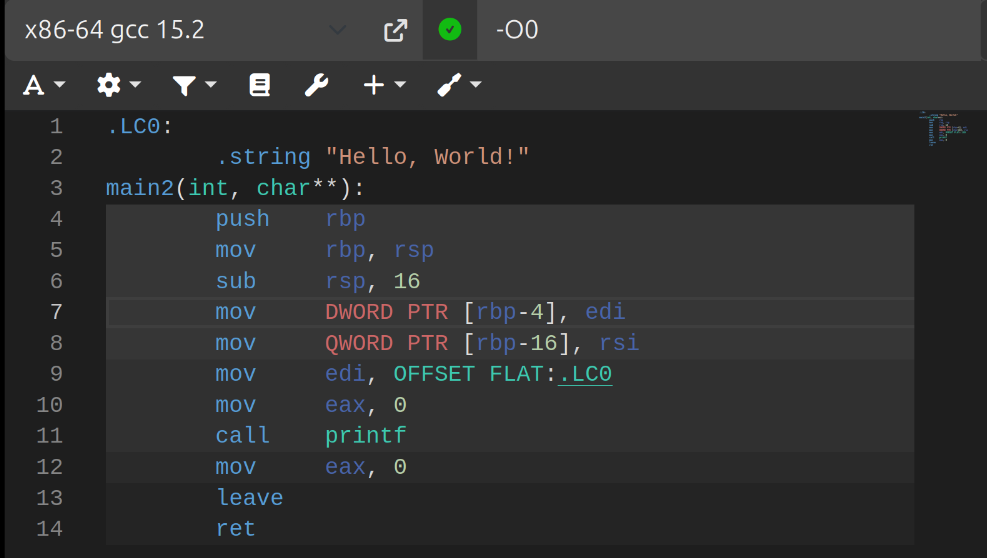
Task: Click the overrides wrench icon
Action: point(316,84)
